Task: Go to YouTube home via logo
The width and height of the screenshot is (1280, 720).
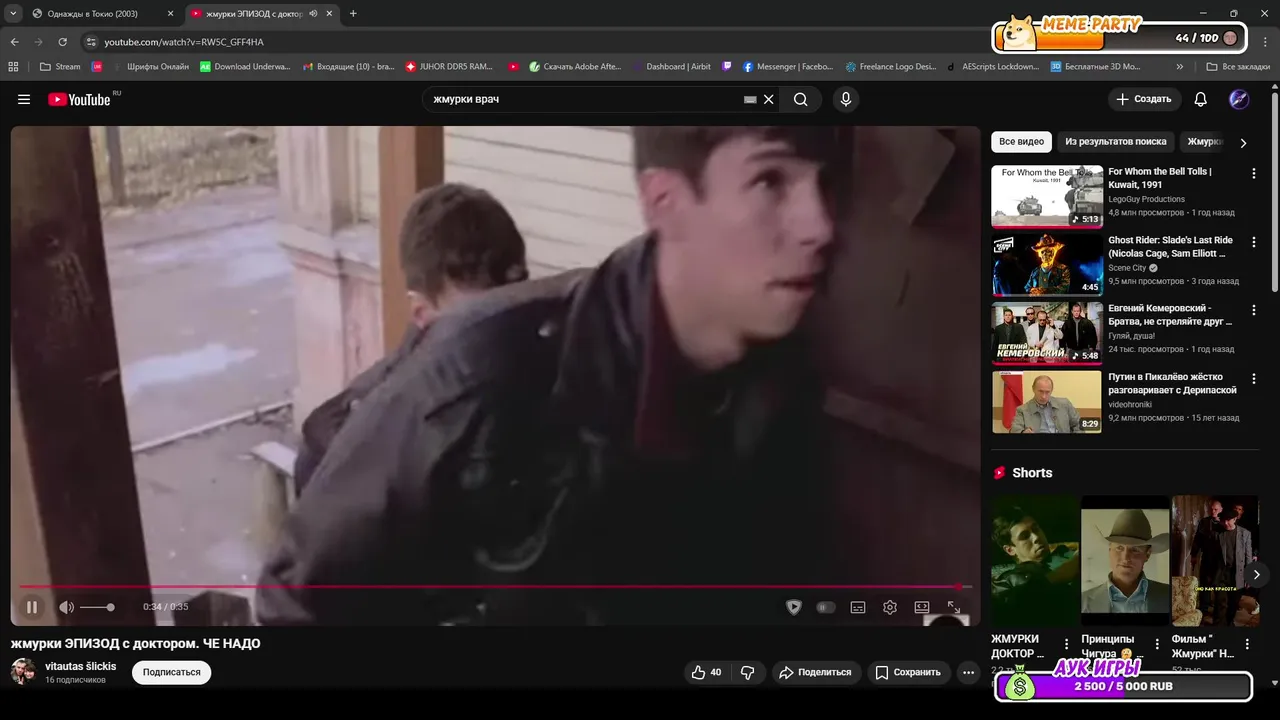Action: tap(79, 99)
